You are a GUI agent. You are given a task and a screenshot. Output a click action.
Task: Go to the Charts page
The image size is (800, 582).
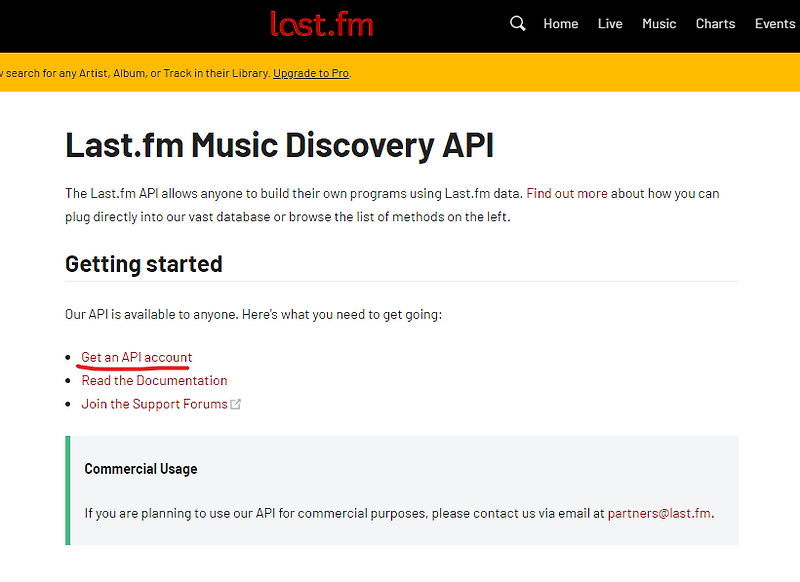[x=715, y=23]
